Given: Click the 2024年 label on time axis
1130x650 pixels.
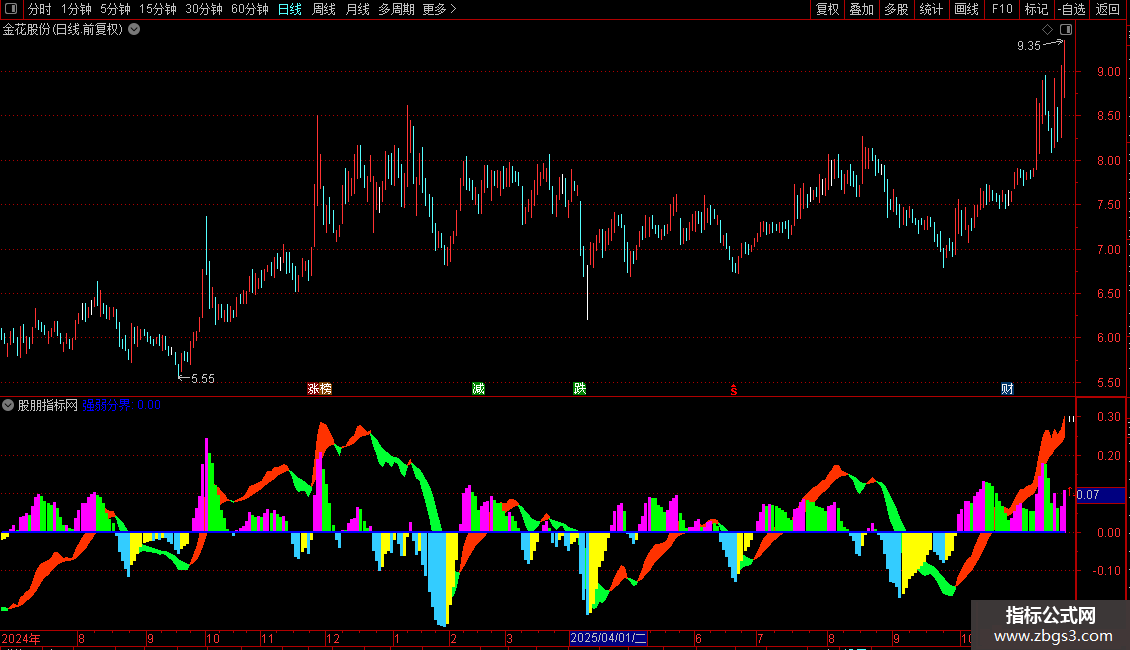Looking at the screenshot, I should click(x=21, y=638).
